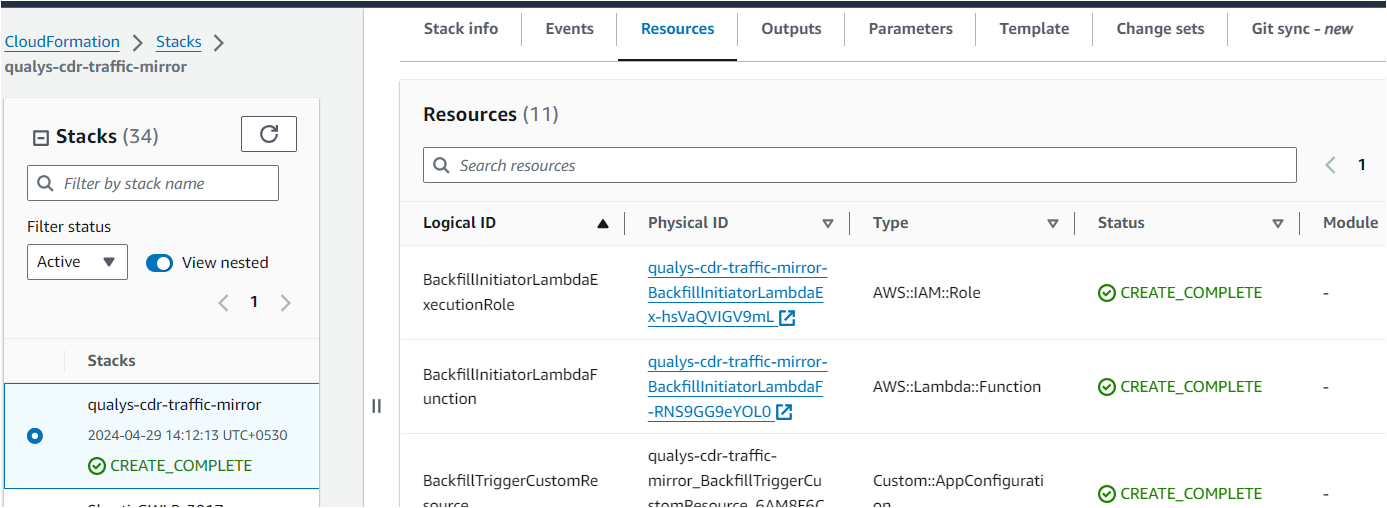Go to Stacks breadcrumb link

tap(179, 42)
